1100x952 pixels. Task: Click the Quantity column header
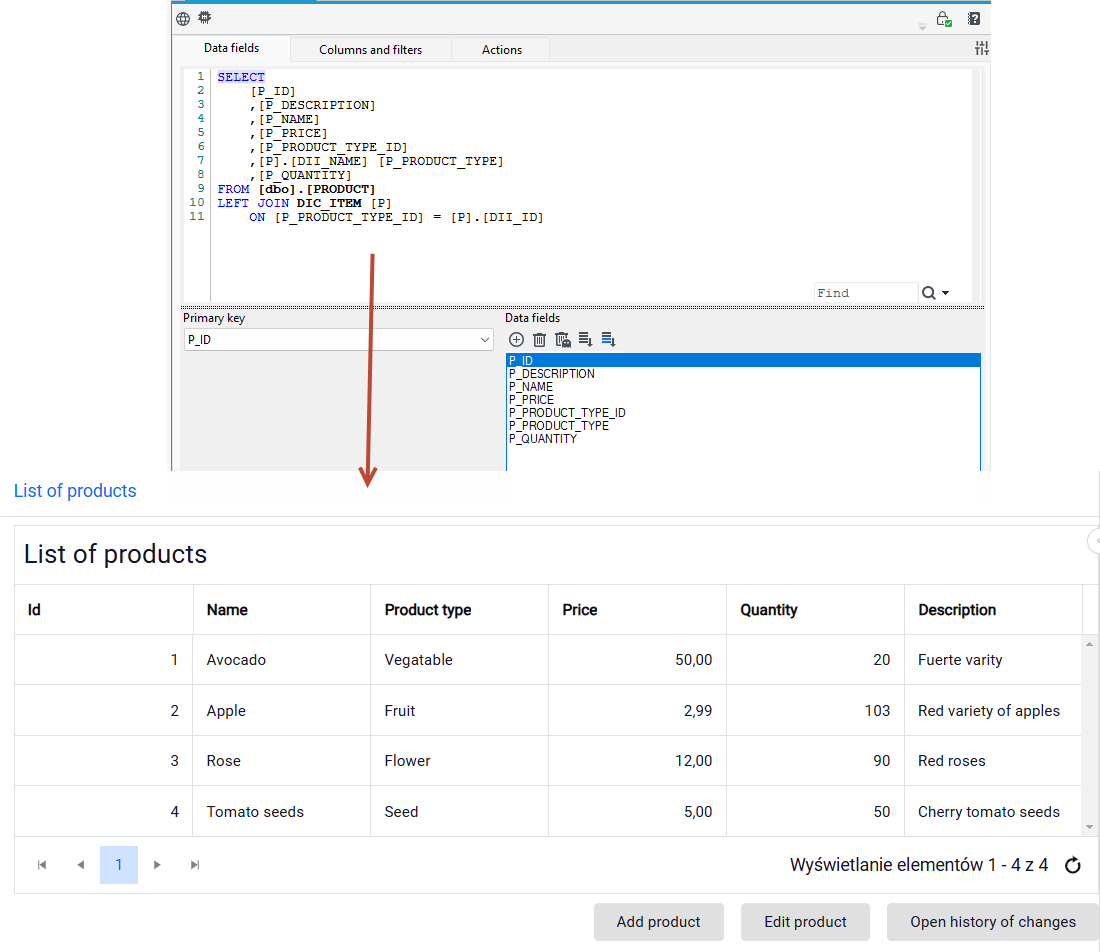tap(815, 610)
